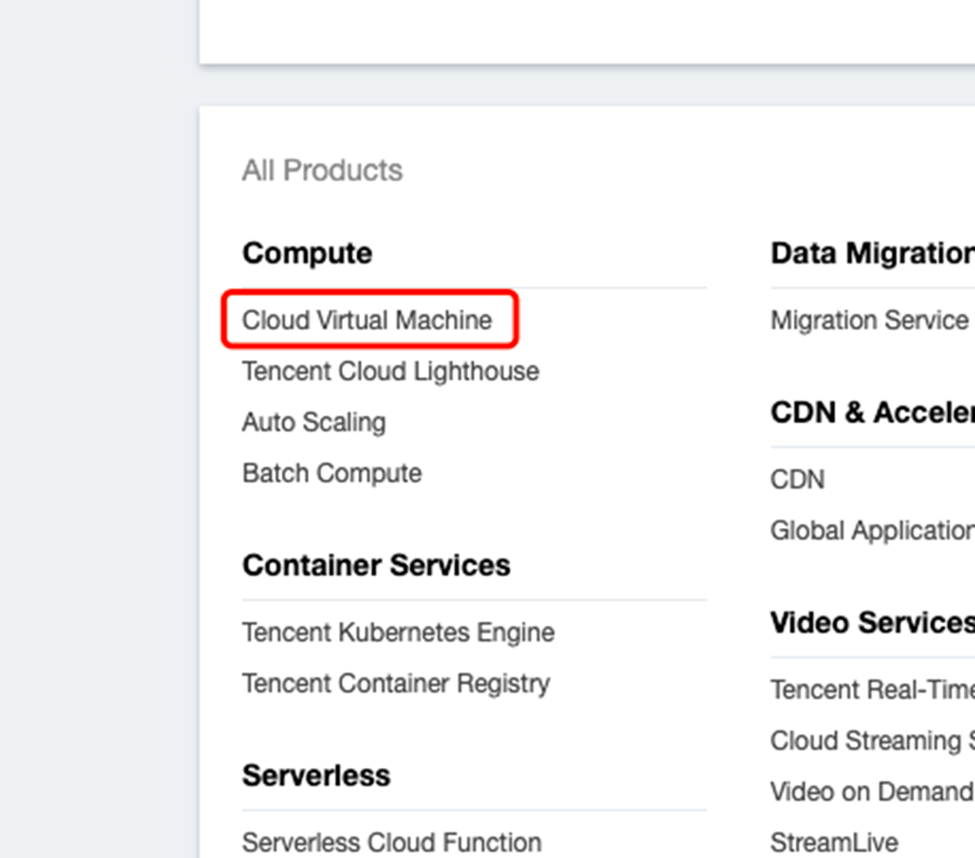Open StreamLive product link
The image size is (975, 858).
(x=834, y=843)
